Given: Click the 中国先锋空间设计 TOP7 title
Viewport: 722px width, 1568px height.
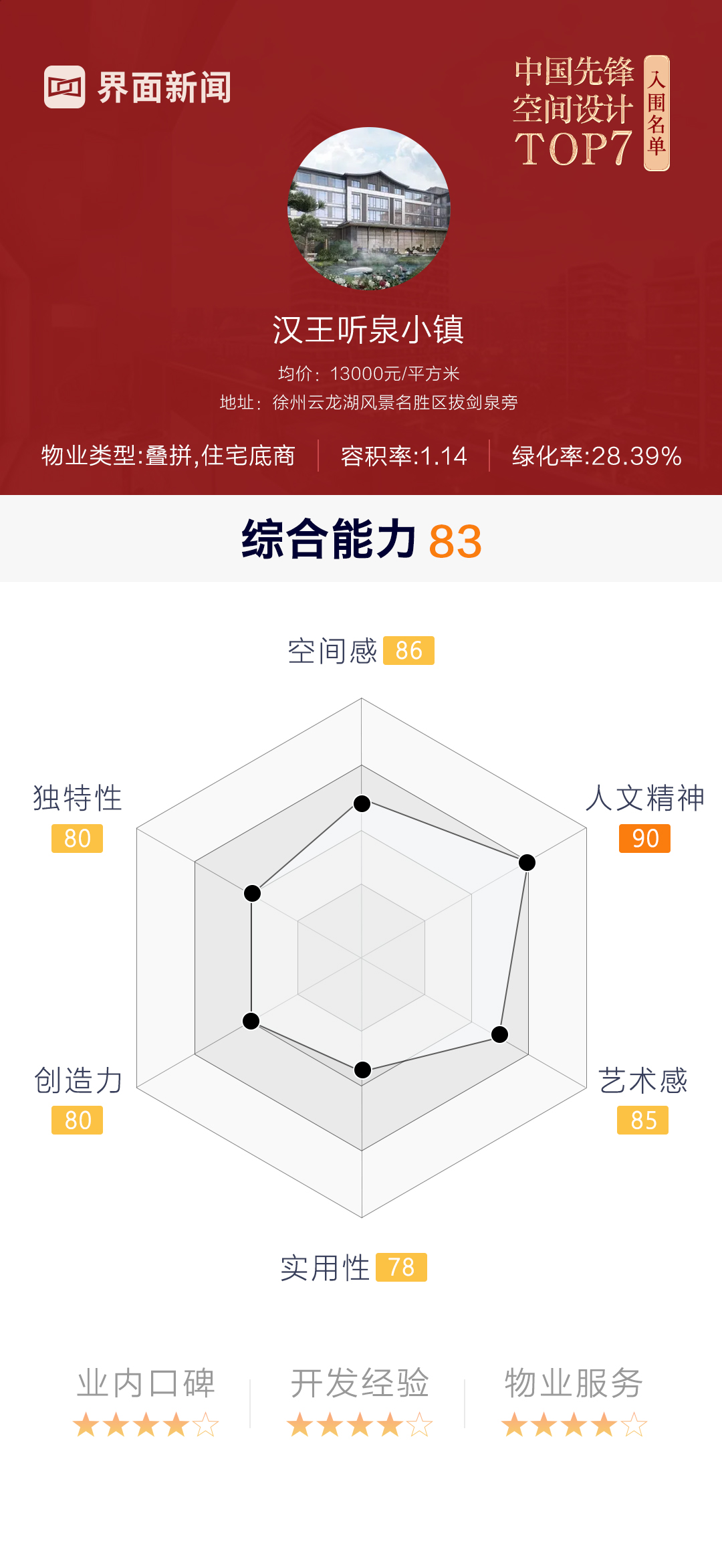Looking at the screenshot, I should [573, 111].
